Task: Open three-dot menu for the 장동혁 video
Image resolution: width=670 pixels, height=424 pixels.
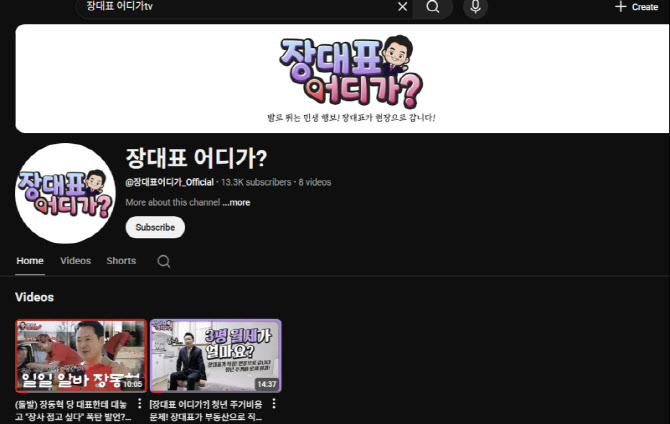Action: point(140,404)
